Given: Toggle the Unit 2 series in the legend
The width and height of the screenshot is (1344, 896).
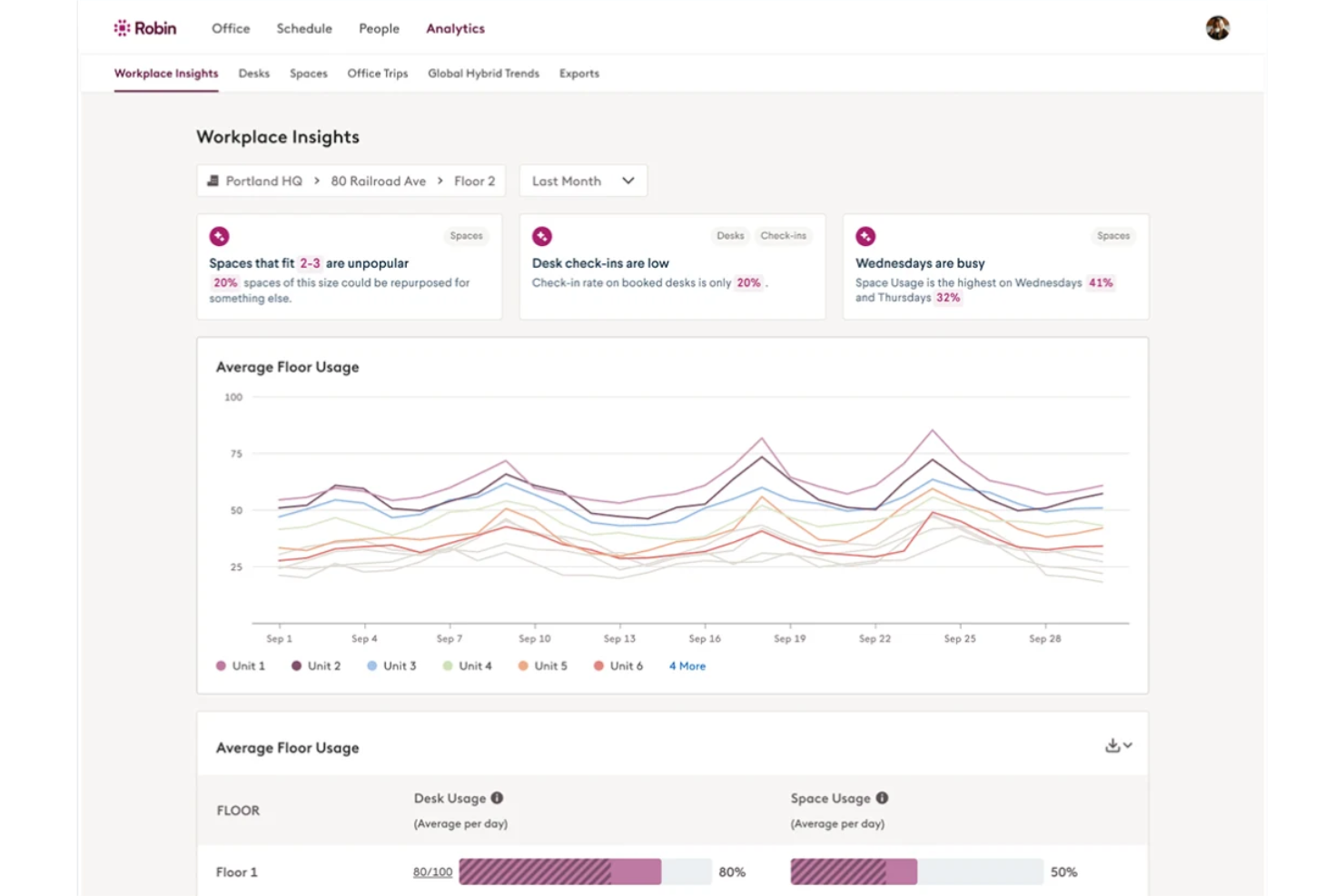Looking at the screenshot, I should (x=316, y=665).
